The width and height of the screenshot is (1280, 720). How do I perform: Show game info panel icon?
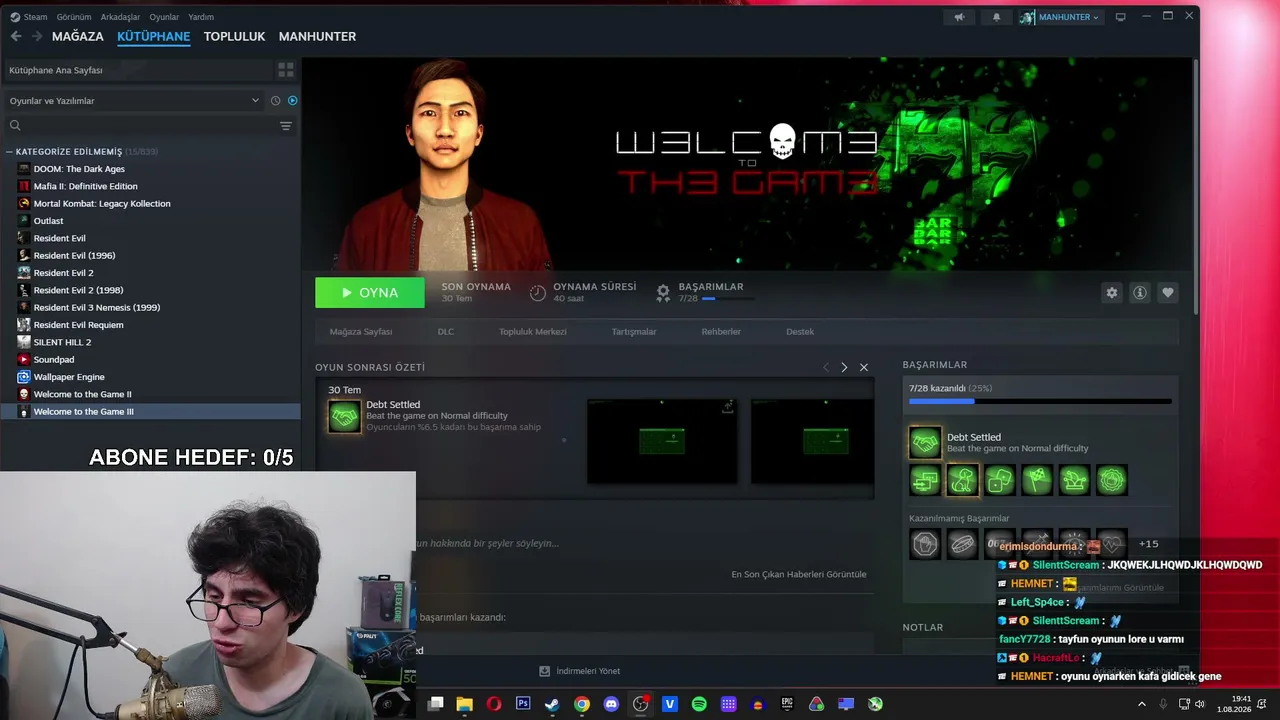[1139, 293]
